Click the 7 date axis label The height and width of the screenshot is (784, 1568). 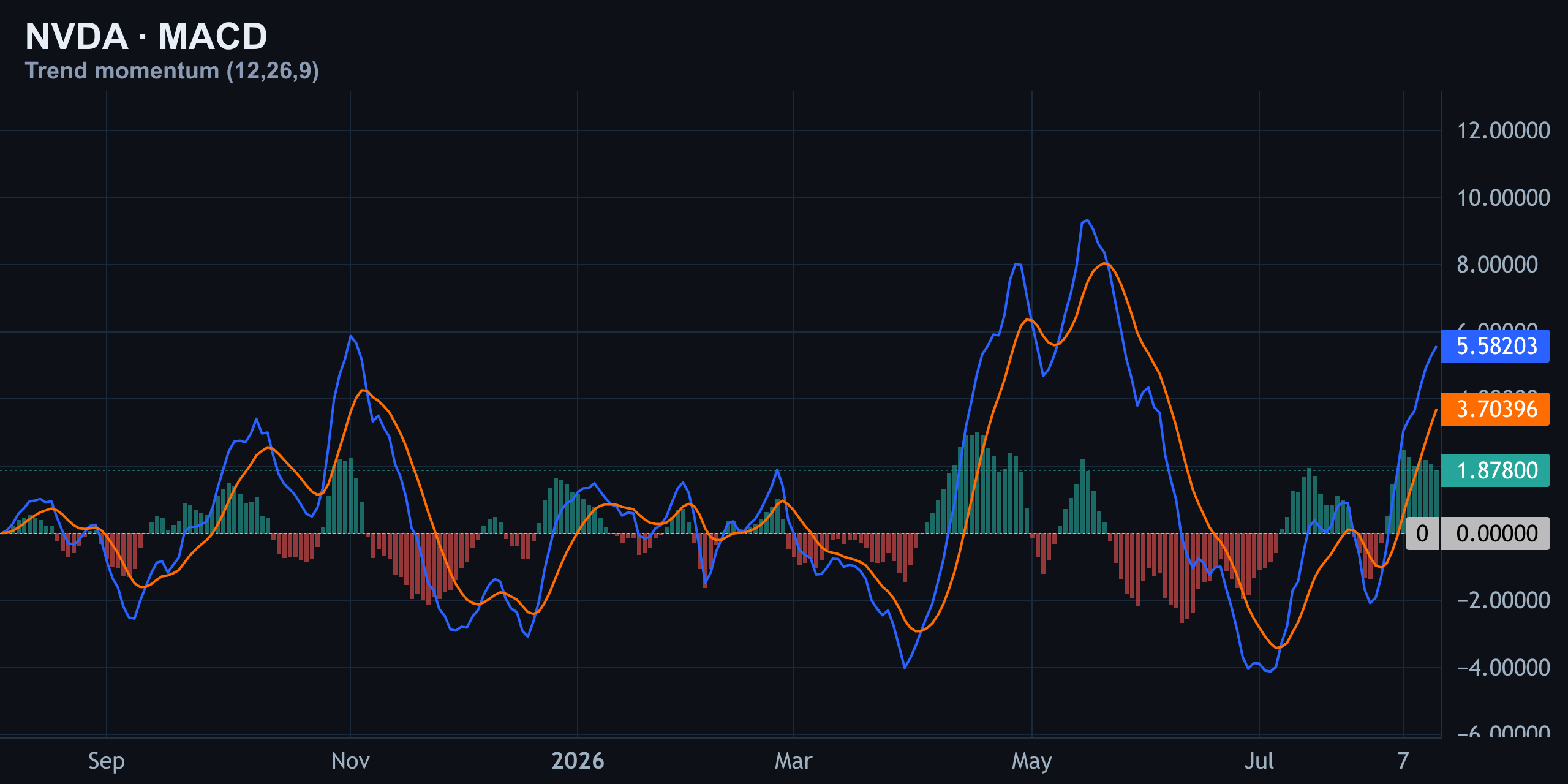pos(1403,761)
